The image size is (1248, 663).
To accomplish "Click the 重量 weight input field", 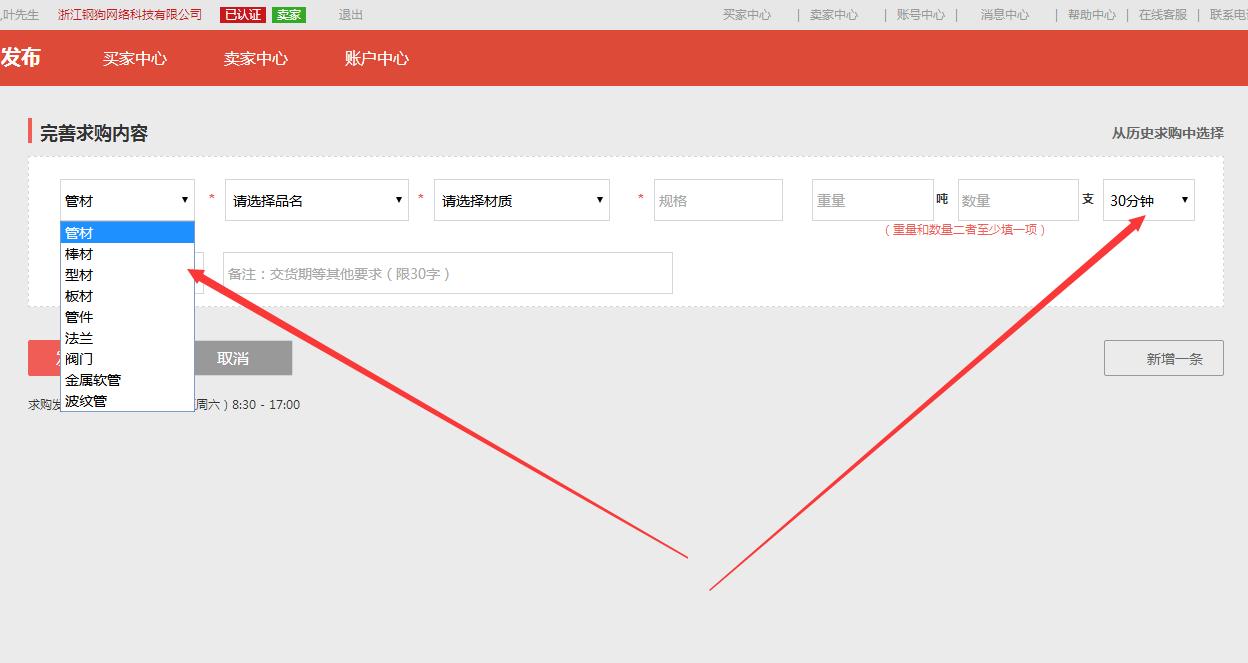I will (870, 199).
